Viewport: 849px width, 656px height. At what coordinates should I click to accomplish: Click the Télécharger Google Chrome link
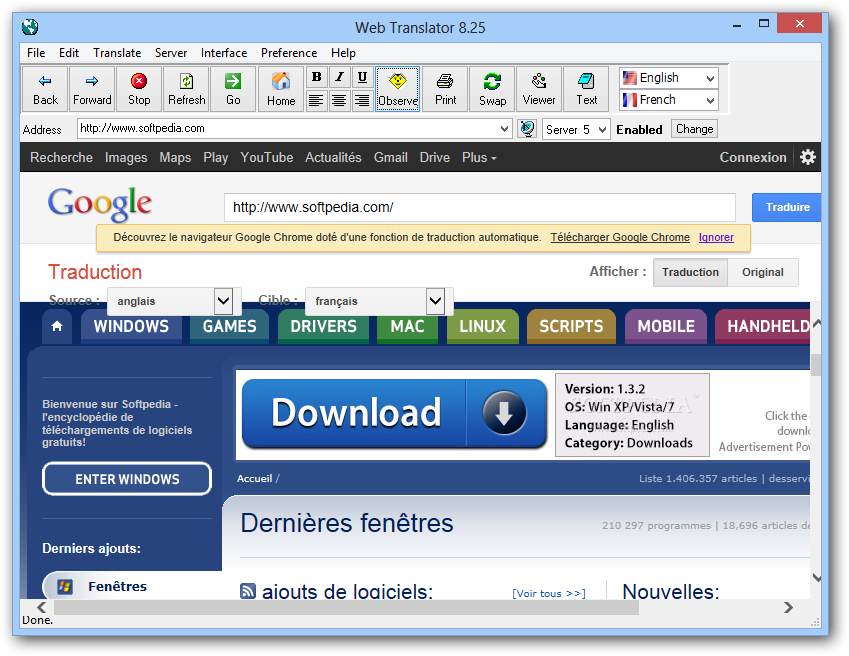tap(620, 238)
